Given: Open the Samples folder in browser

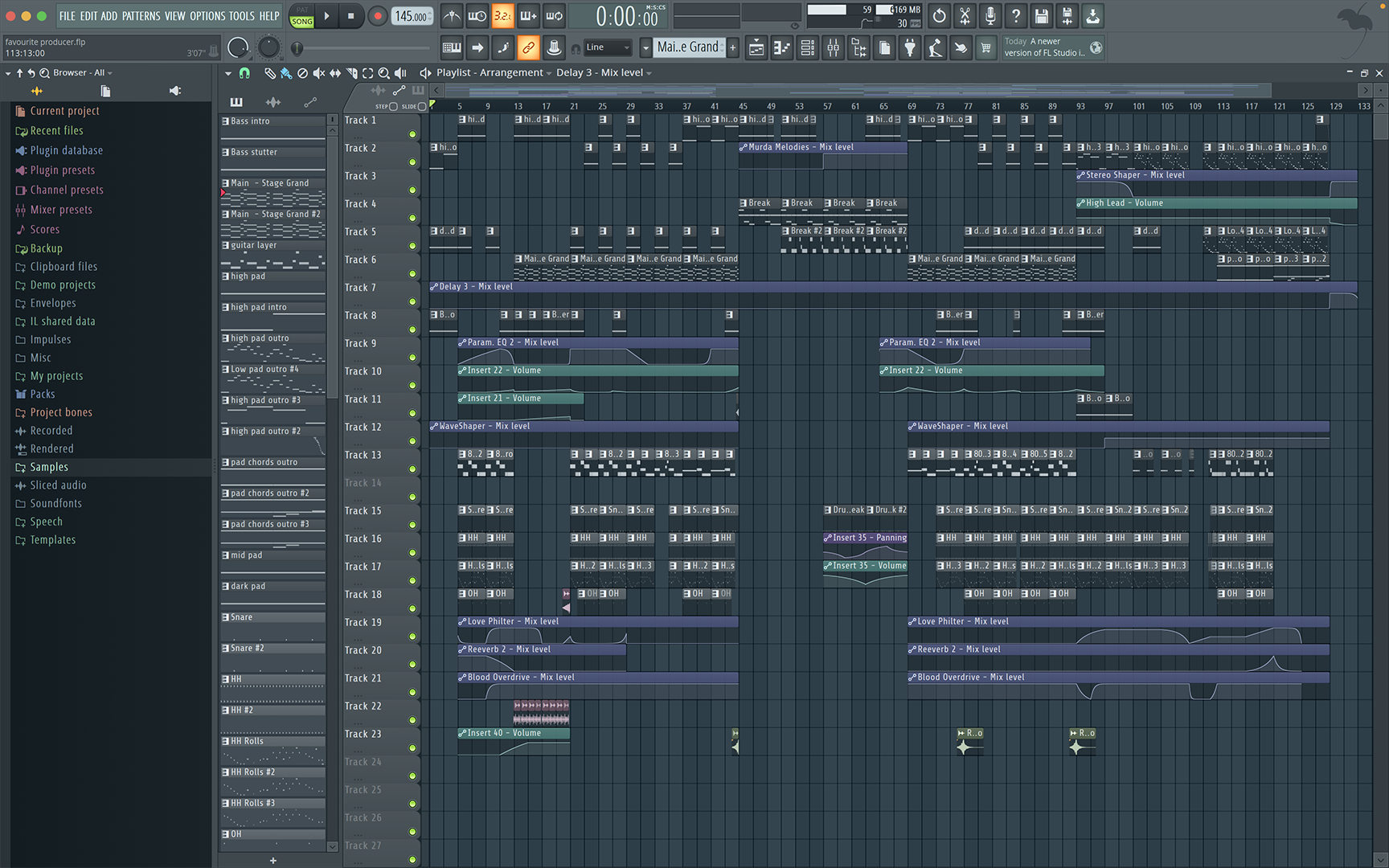Looking at the screenshot, I should tap(49, 467).
